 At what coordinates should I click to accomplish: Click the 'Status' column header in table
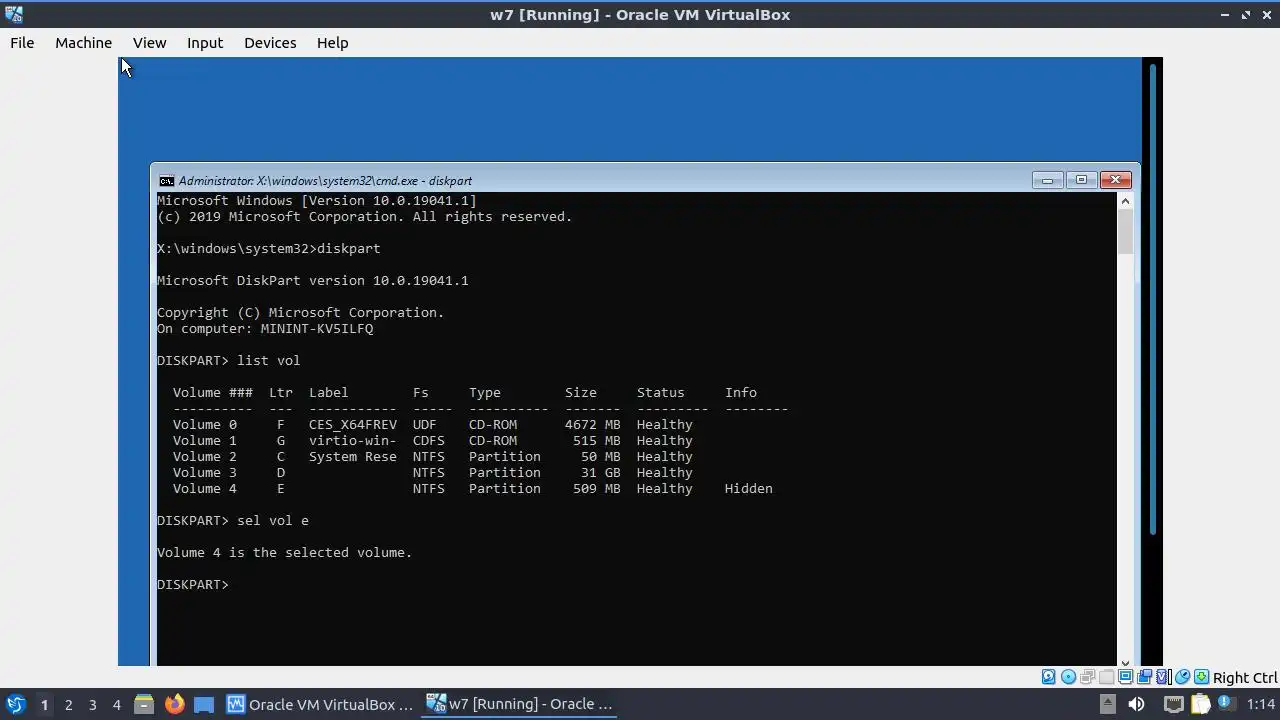661,393
